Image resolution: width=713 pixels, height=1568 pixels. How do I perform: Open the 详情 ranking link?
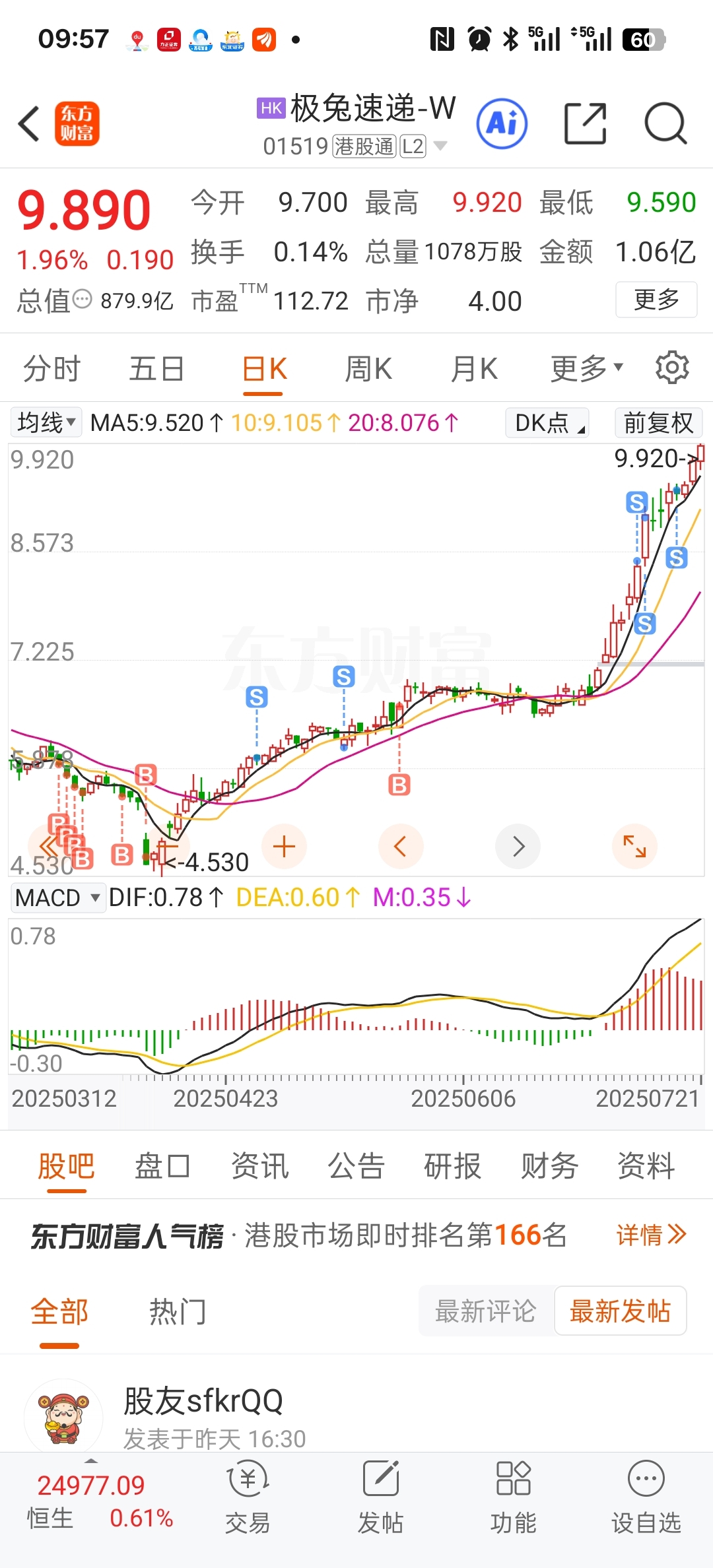651,1234
